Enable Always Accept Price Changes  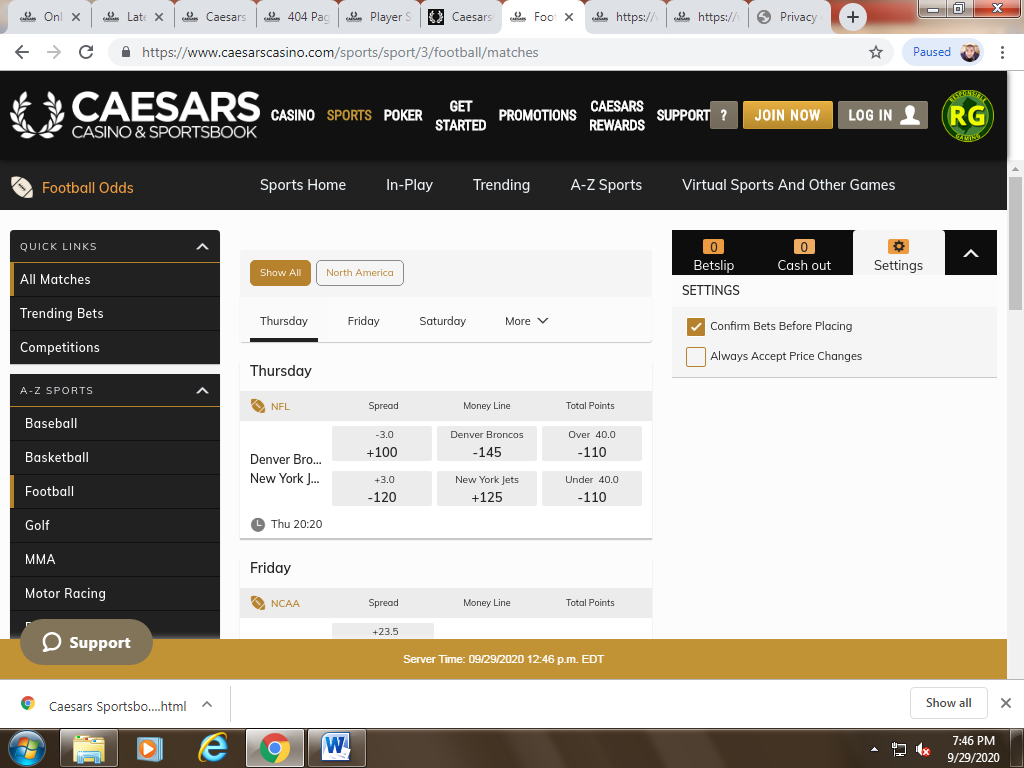tap(696, 357)
